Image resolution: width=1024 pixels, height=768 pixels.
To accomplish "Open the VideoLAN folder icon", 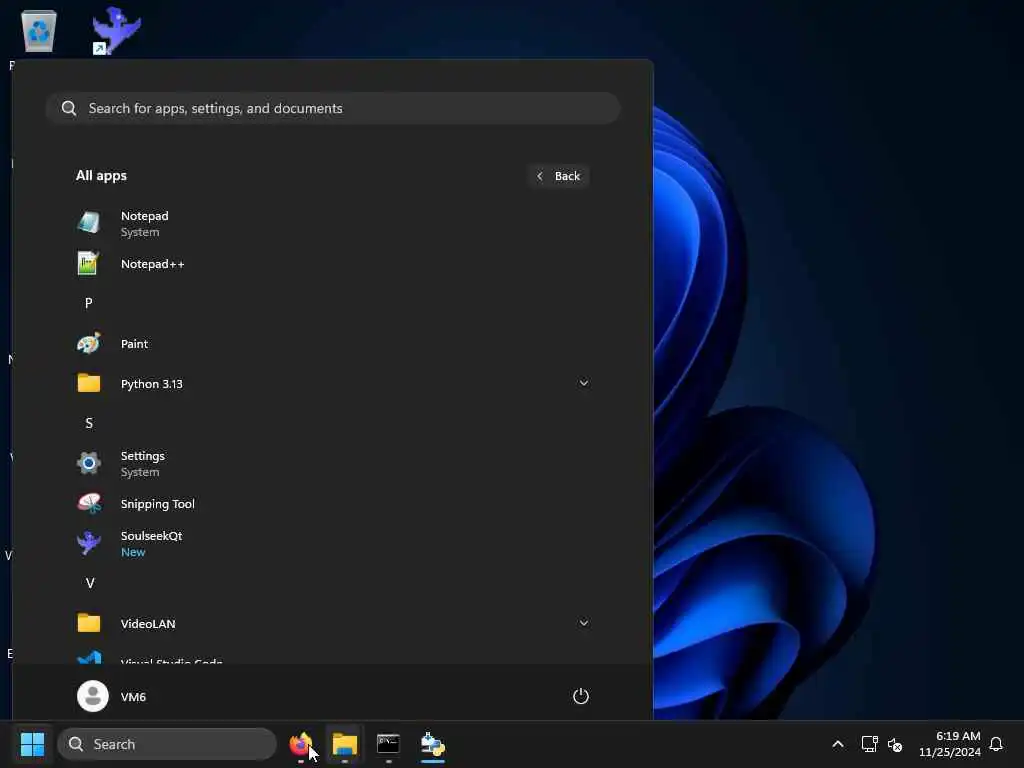I will (89, 623).
